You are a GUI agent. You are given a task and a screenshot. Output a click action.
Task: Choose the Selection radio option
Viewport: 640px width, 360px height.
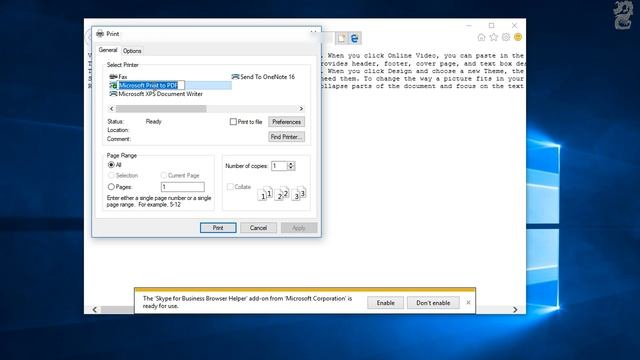click(111, 175)
